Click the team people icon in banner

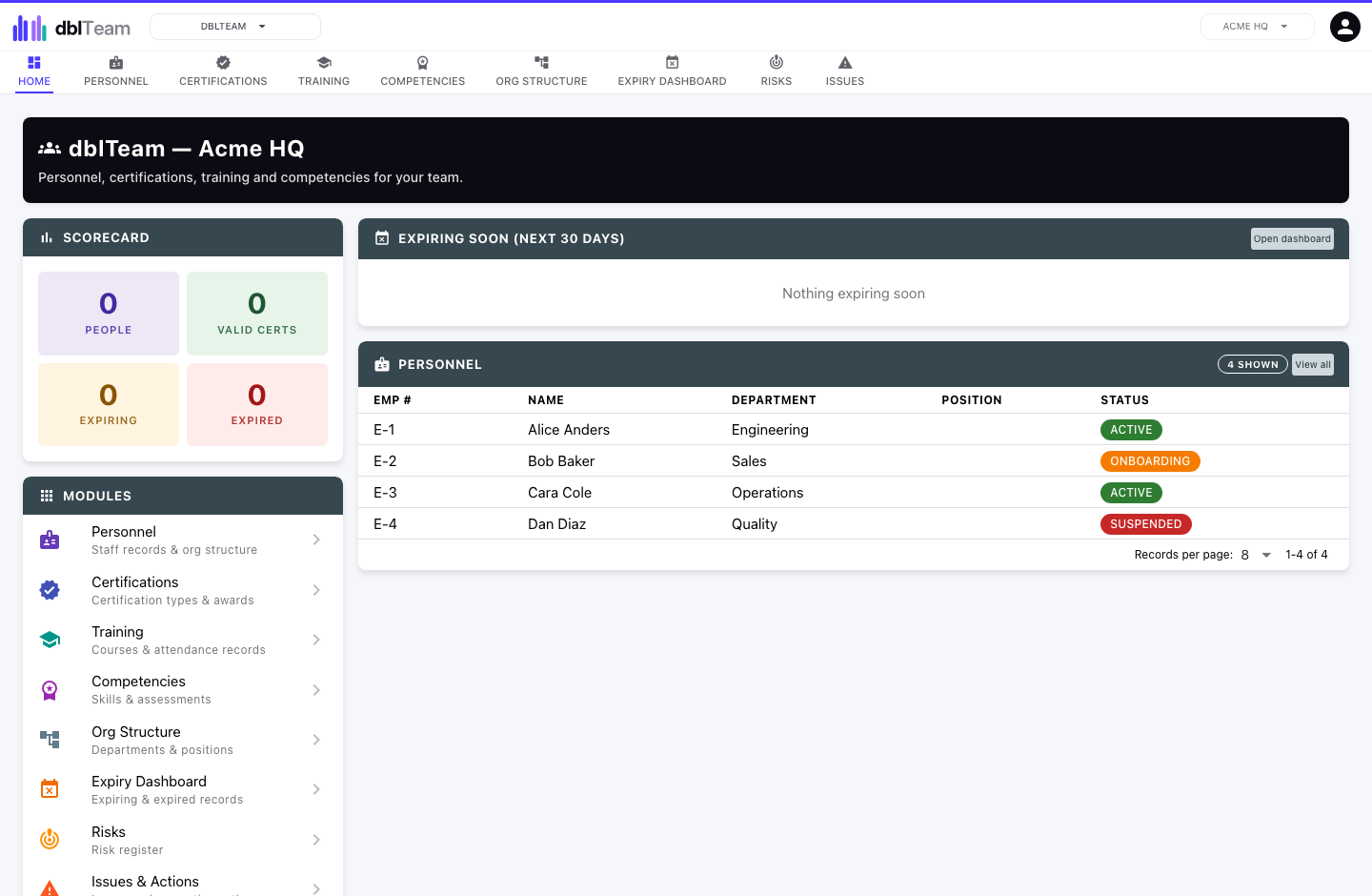50,149
